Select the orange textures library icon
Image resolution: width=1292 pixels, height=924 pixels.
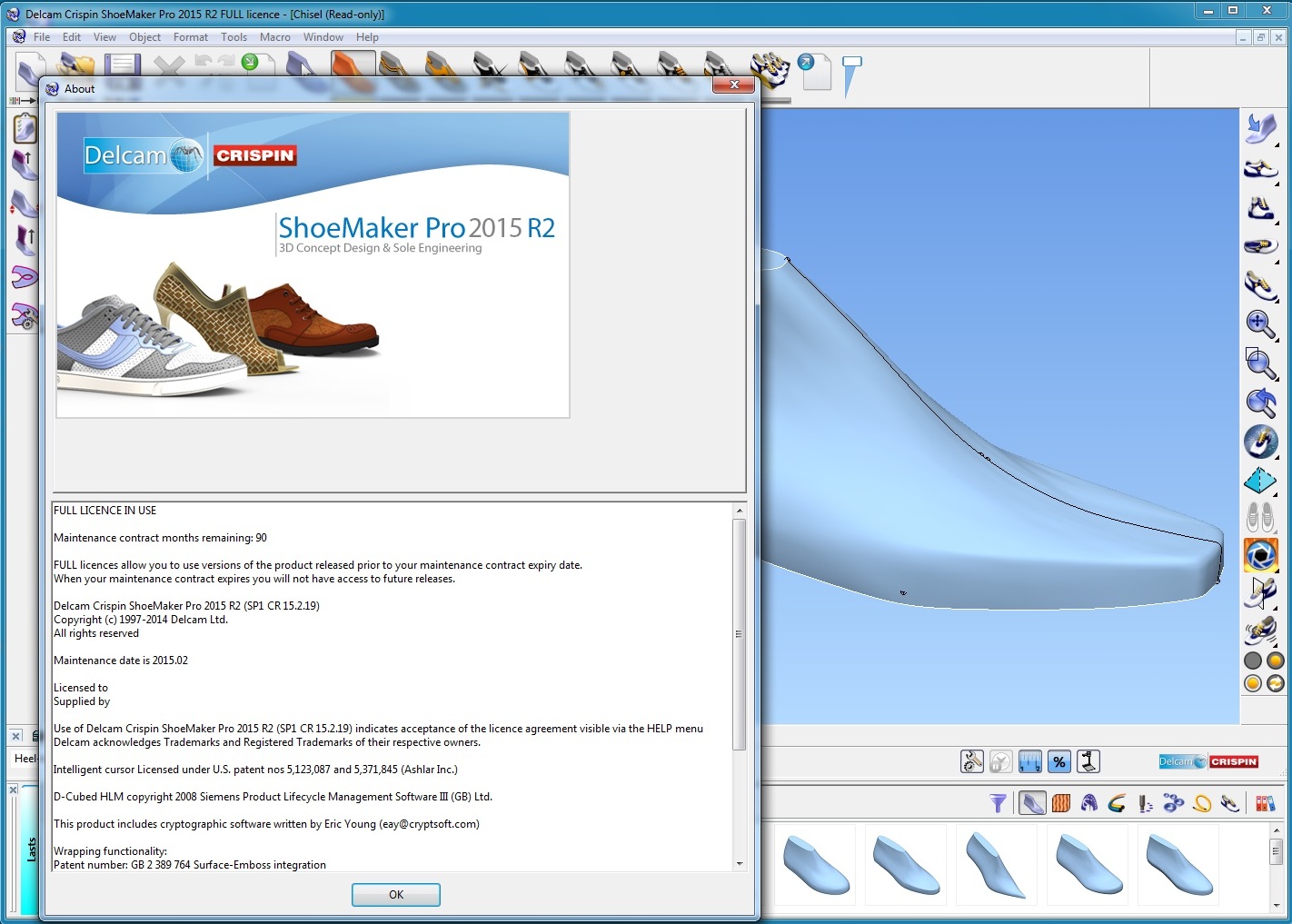[x=1061, y=803]
